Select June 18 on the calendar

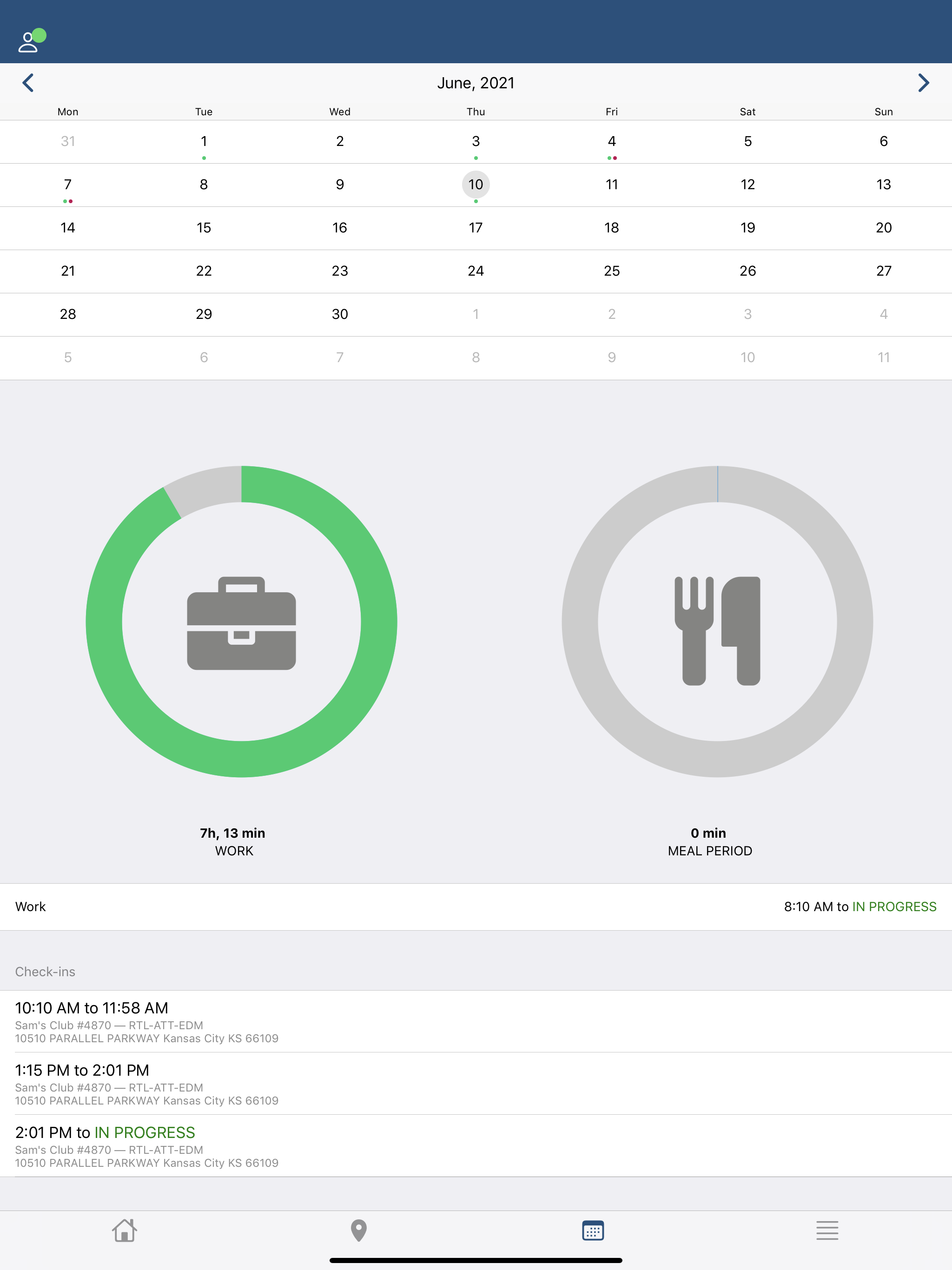pyautogui.click(x=612, y=228)
